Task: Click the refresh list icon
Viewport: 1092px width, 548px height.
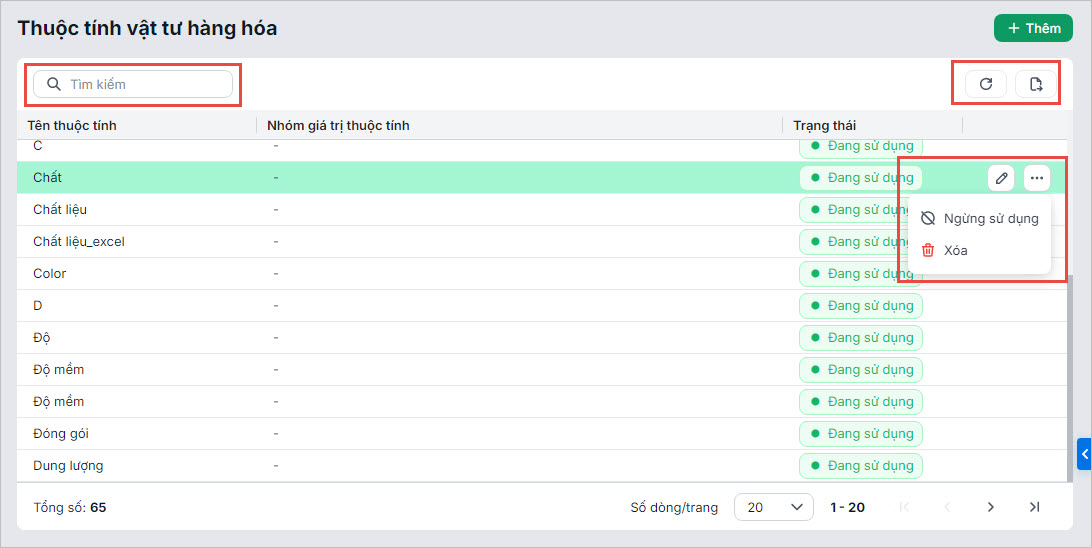Action: pos(986,84)
